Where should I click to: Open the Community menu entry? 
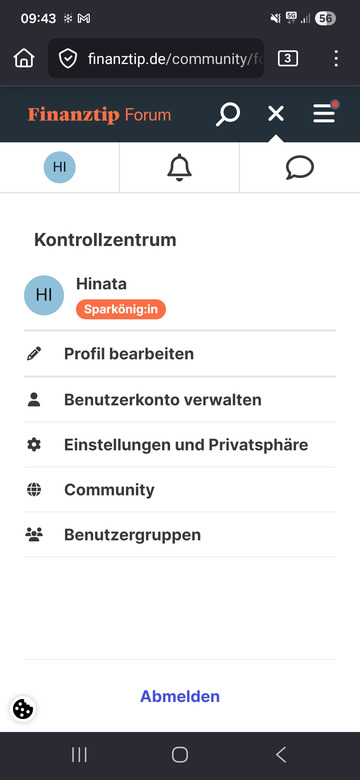pyautogui.click(x=180, y=489)
